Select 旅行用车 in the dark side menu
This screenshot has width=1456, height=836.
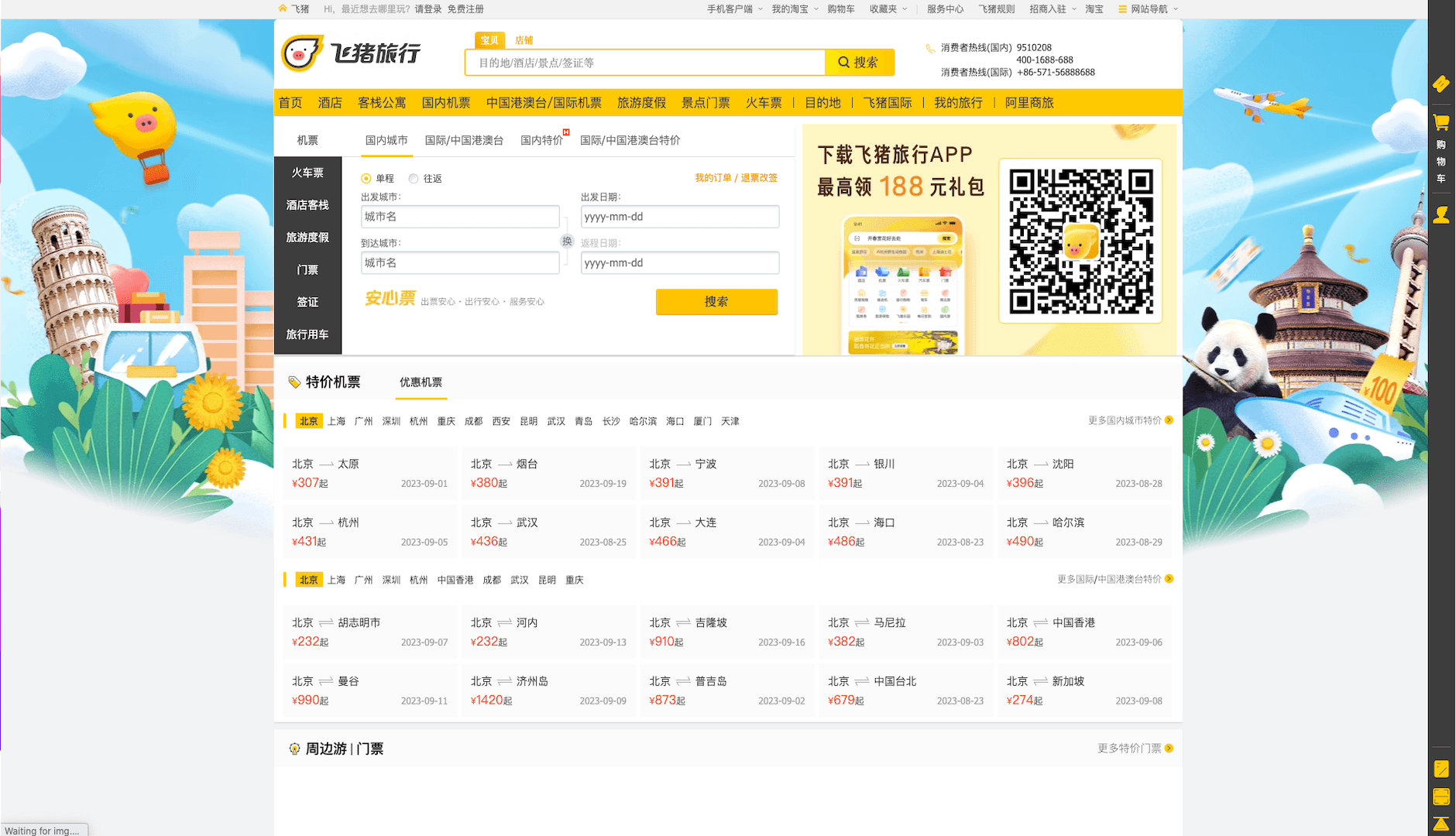tap(307, 334)
